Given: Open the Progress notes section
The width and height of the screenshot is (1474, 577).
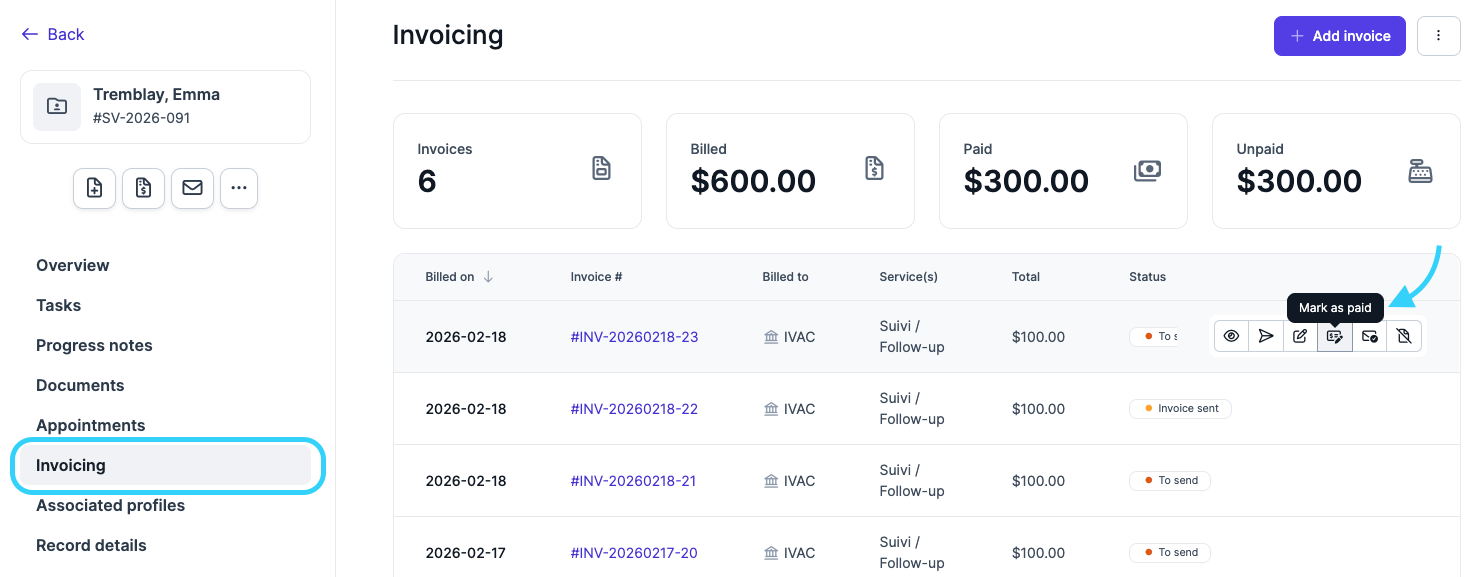Looking at the screenshot, I should click(x=94, y=345).
